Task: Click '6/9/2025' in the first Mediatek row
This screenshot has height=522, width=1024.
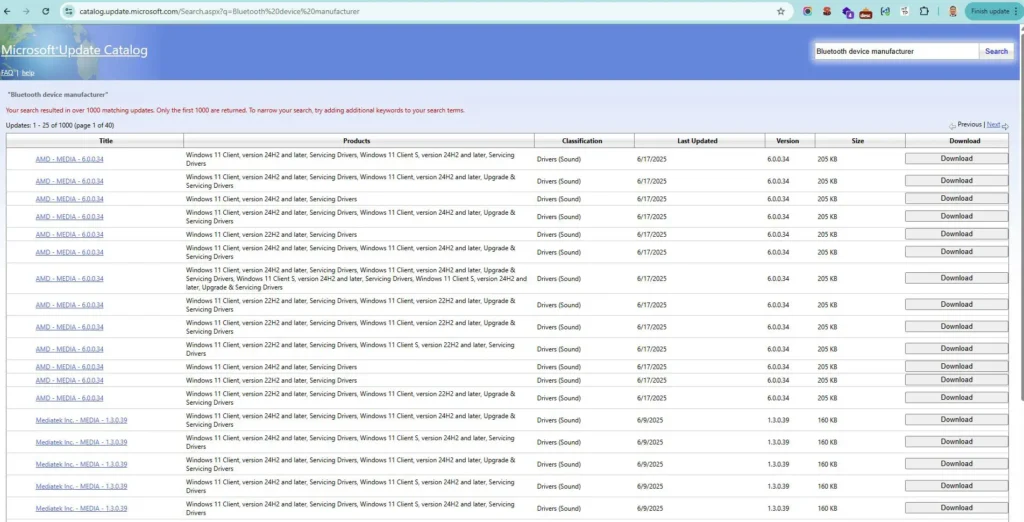Action: click(x=650, y=420)
